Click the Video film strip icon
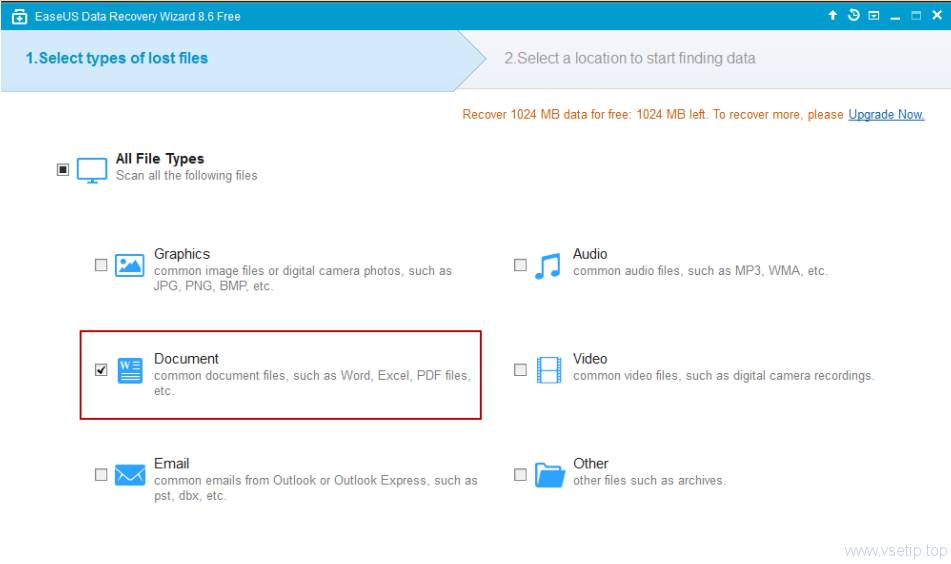The width and height of the screenshot is (951, 564). tap(549, 370)
